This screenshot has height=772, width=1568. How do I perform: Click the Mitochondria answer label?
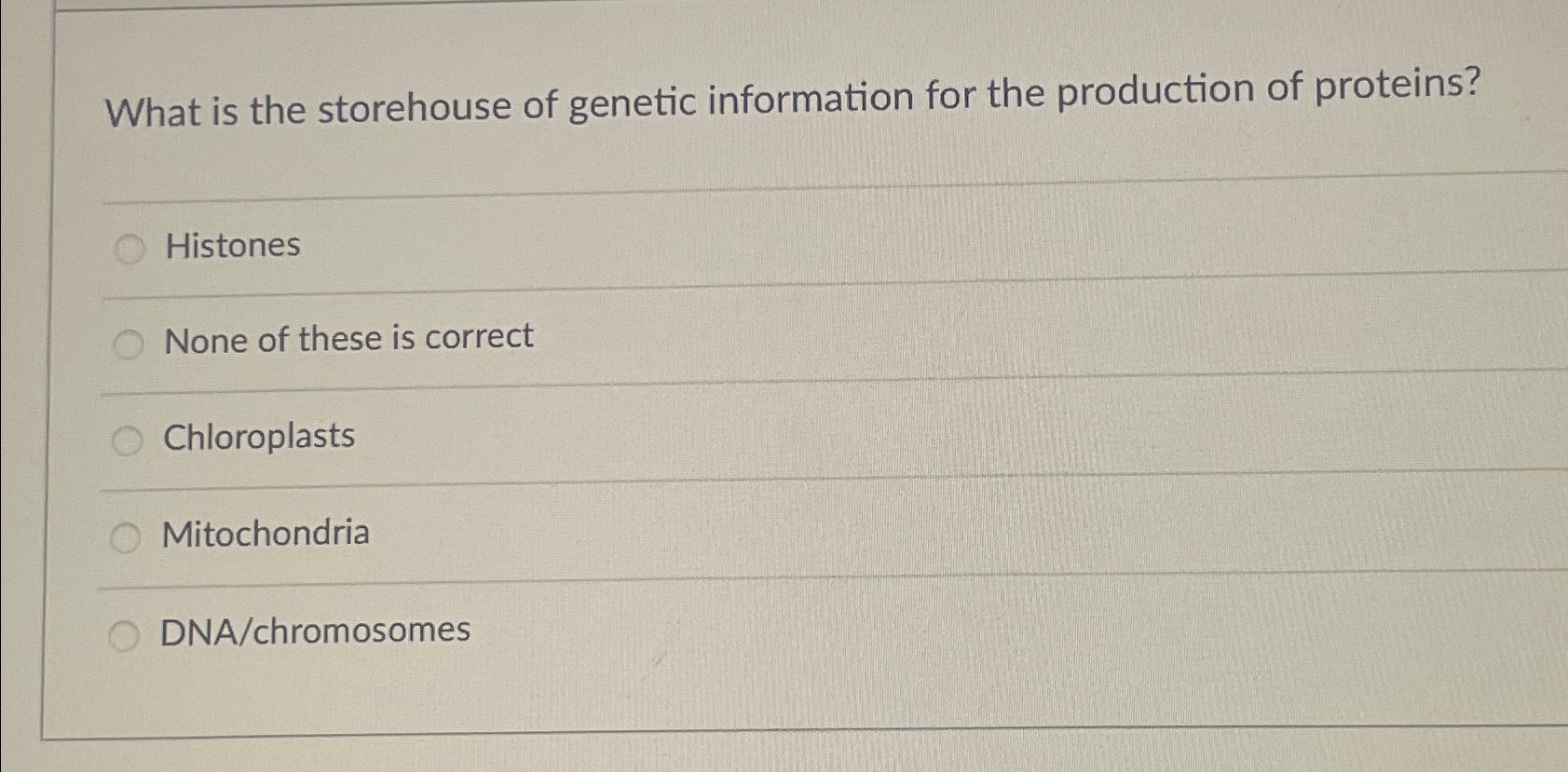(266, 534)
